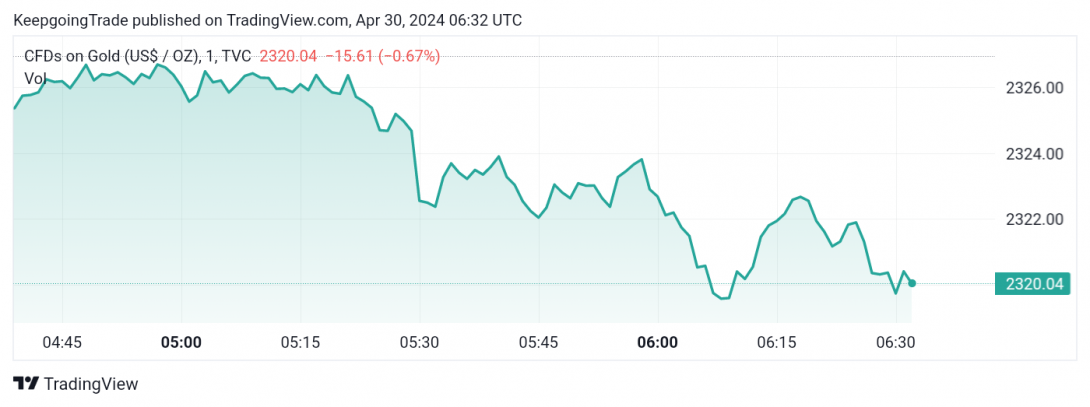
Task: Click the 2324.00 price axis label
Action: (x=1035, y=154)
